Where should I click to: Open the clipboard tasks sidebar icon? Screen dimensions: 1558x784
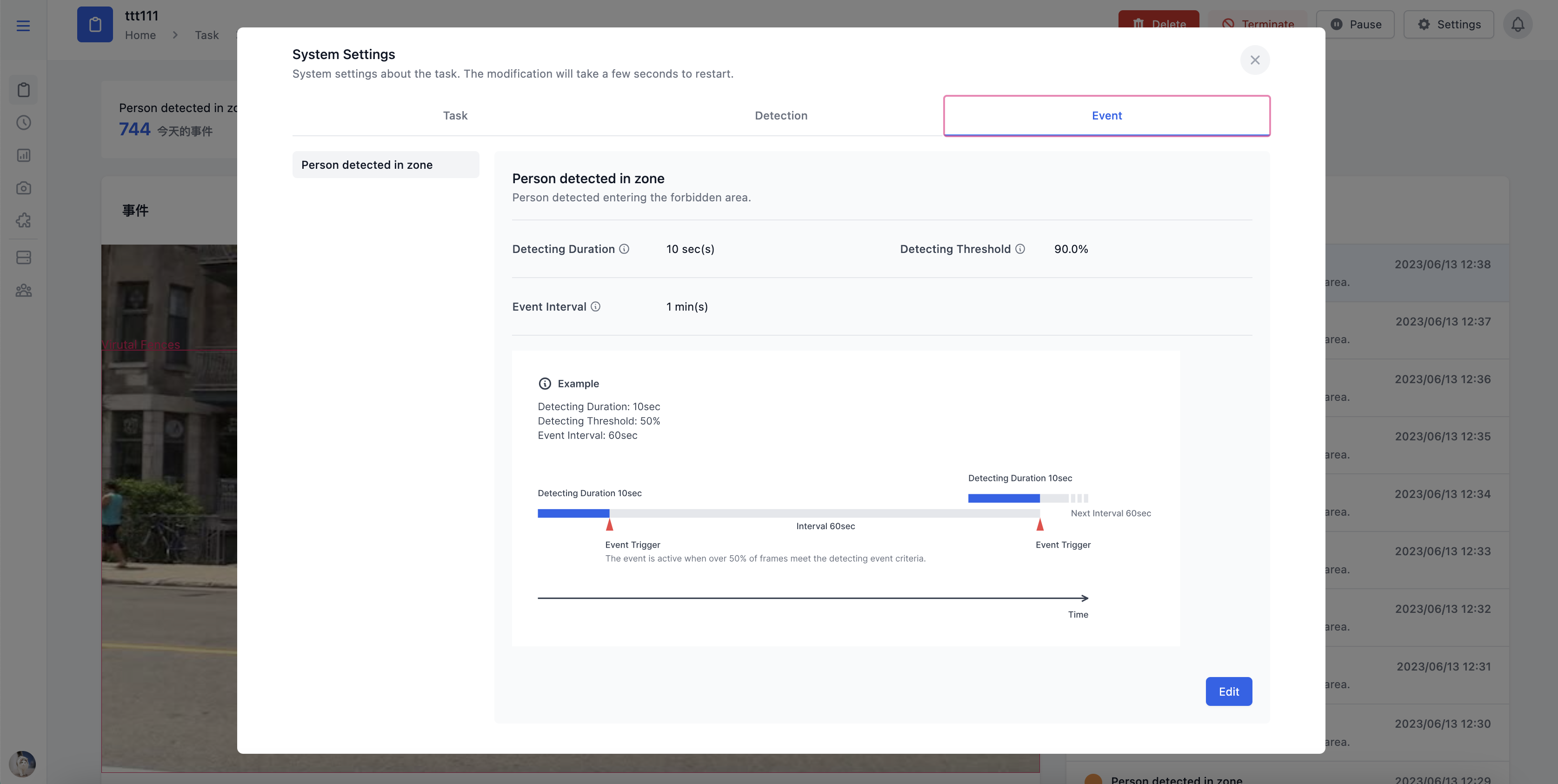pos(24,90)
